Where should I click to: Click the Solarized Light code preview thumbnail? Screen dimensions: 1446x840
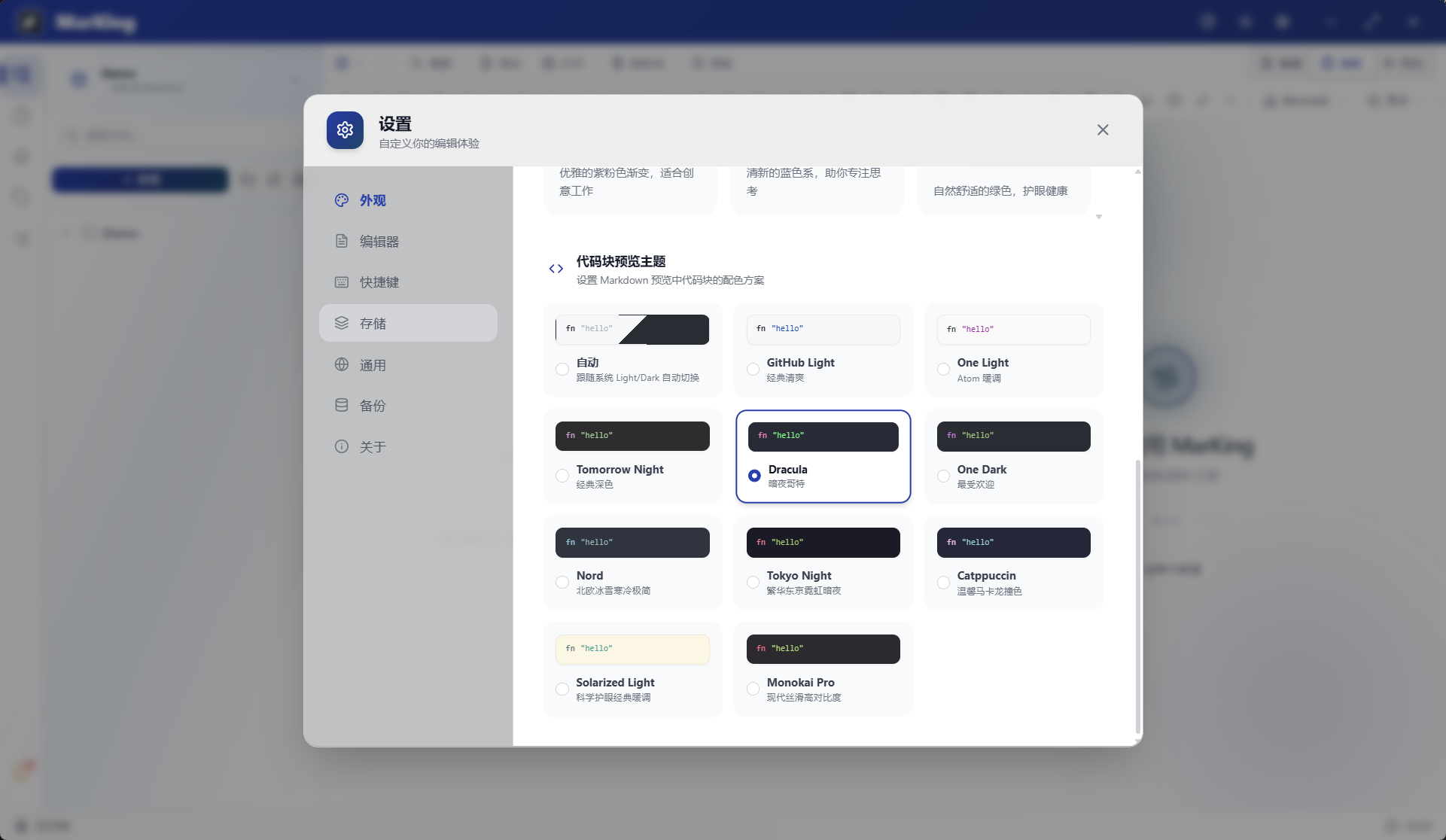[632, 649]
